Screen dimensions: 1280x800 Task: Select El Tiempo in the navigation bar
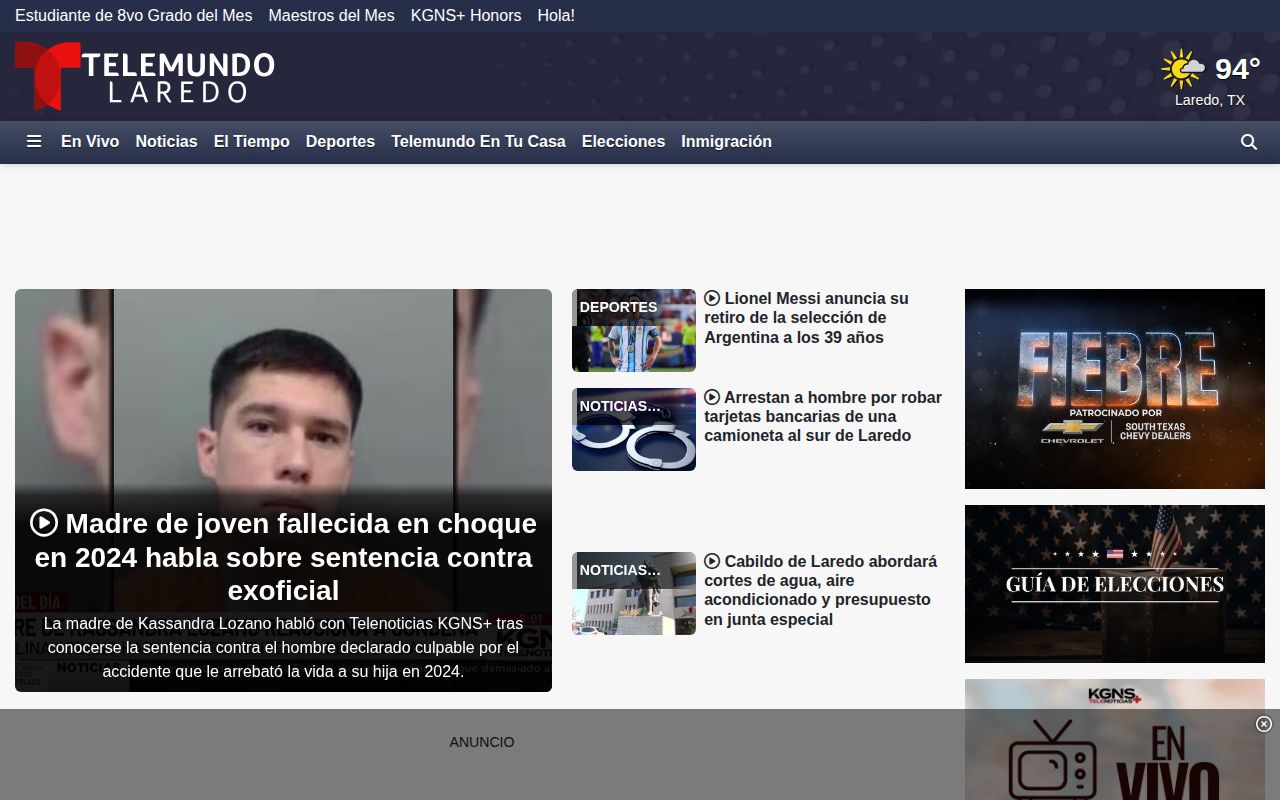252,142
